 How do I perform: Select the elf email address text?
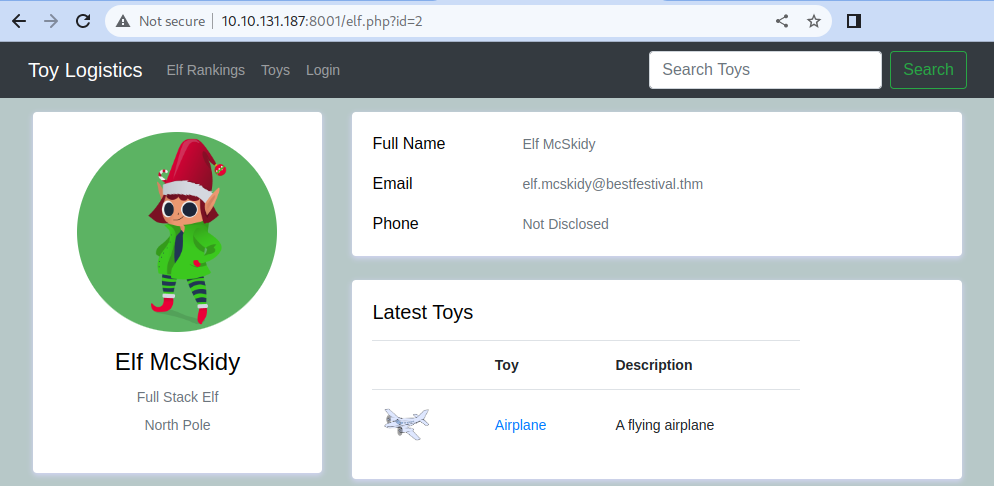point(613,184)
